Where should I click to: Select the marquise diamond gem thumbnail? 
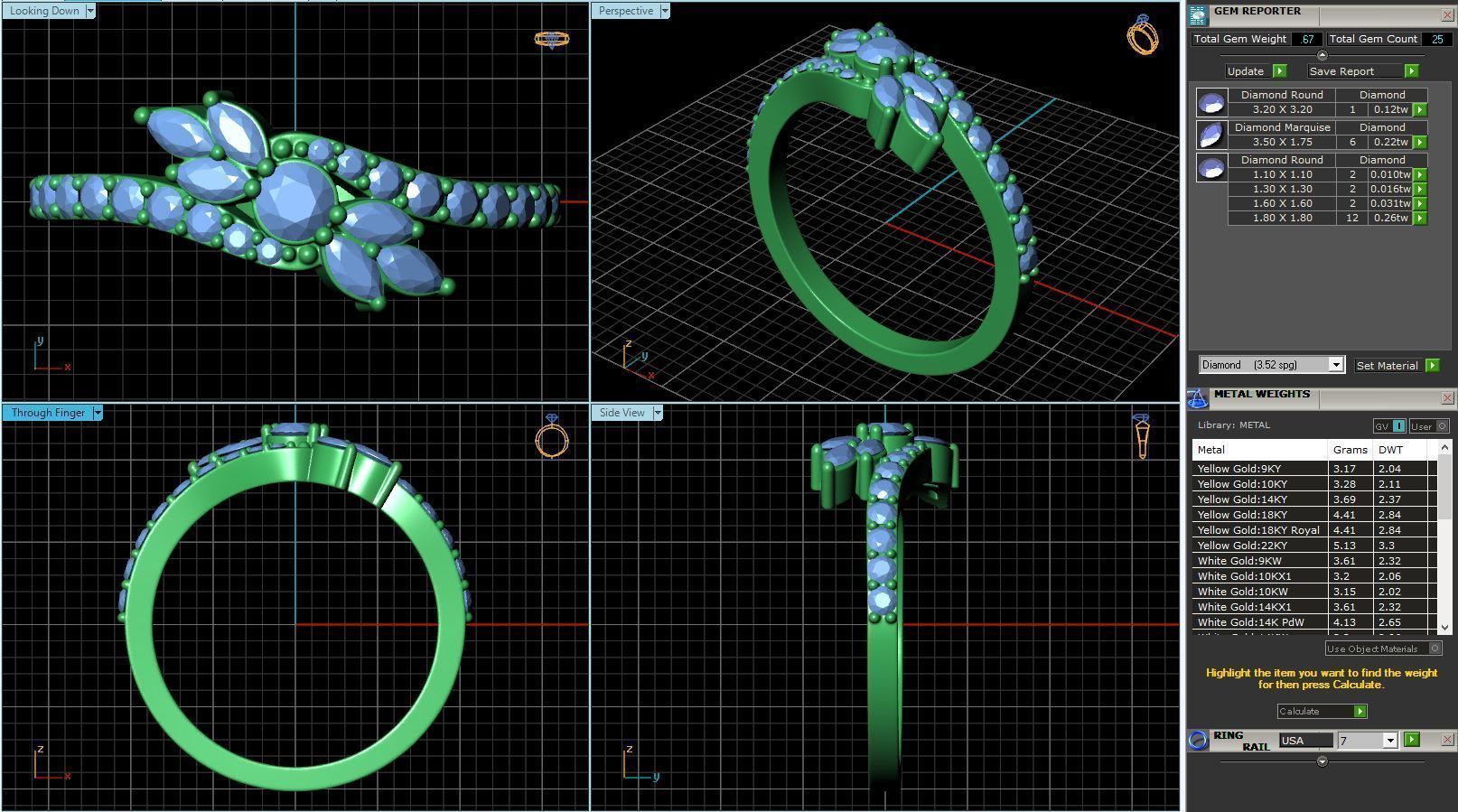[1211, 135]
